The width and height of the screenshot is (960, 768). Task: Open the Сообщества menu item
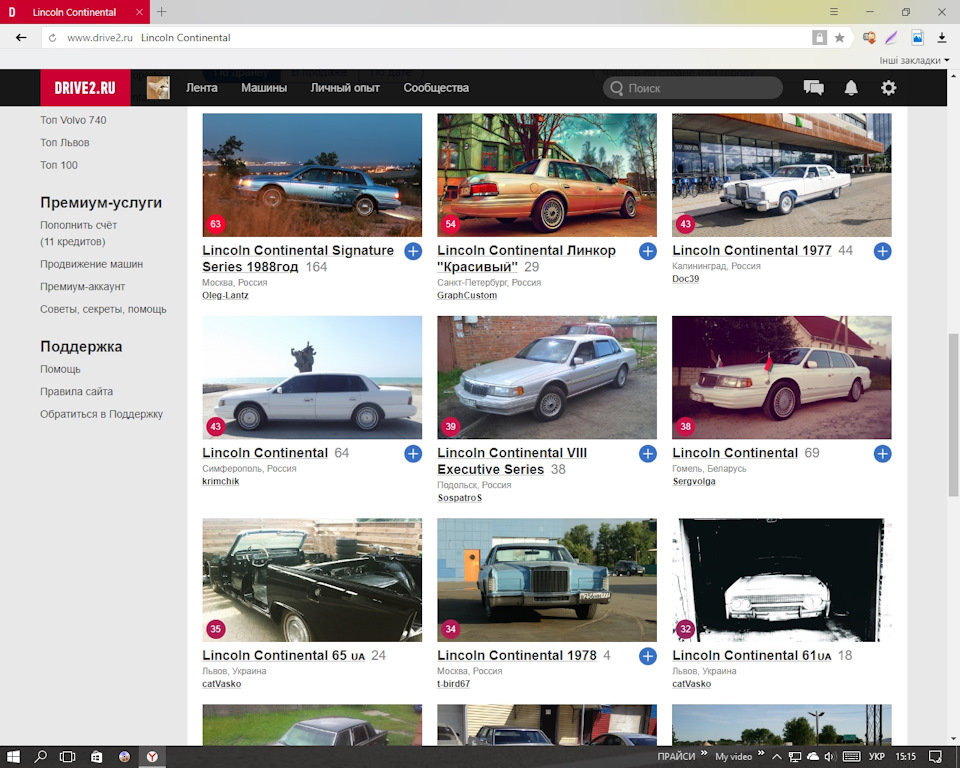click(436, 88)
